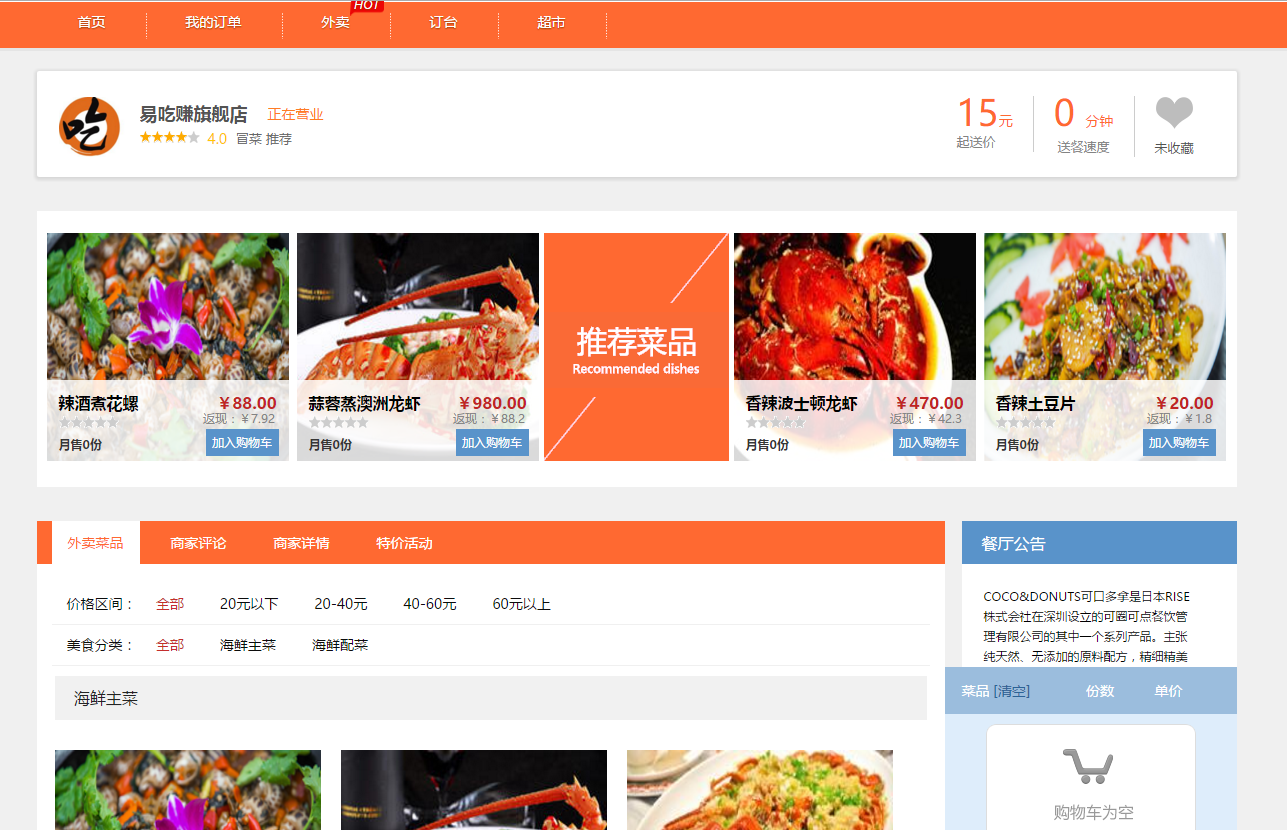
Task: Select 全部 in the 美食分类 filter
Action: 170,645
